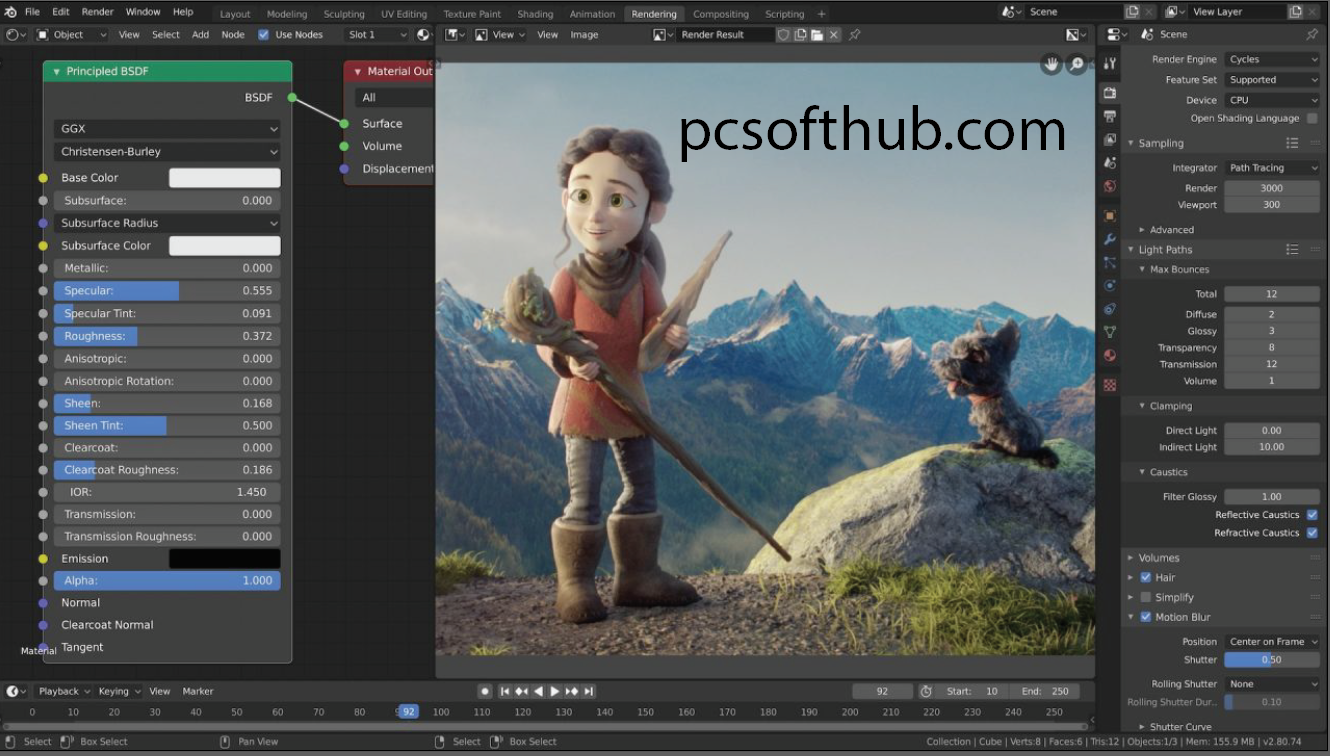Toggle the Use Nodes checkbox
1330x756 pixels.
pyautogui.click(x=264, y=34)
